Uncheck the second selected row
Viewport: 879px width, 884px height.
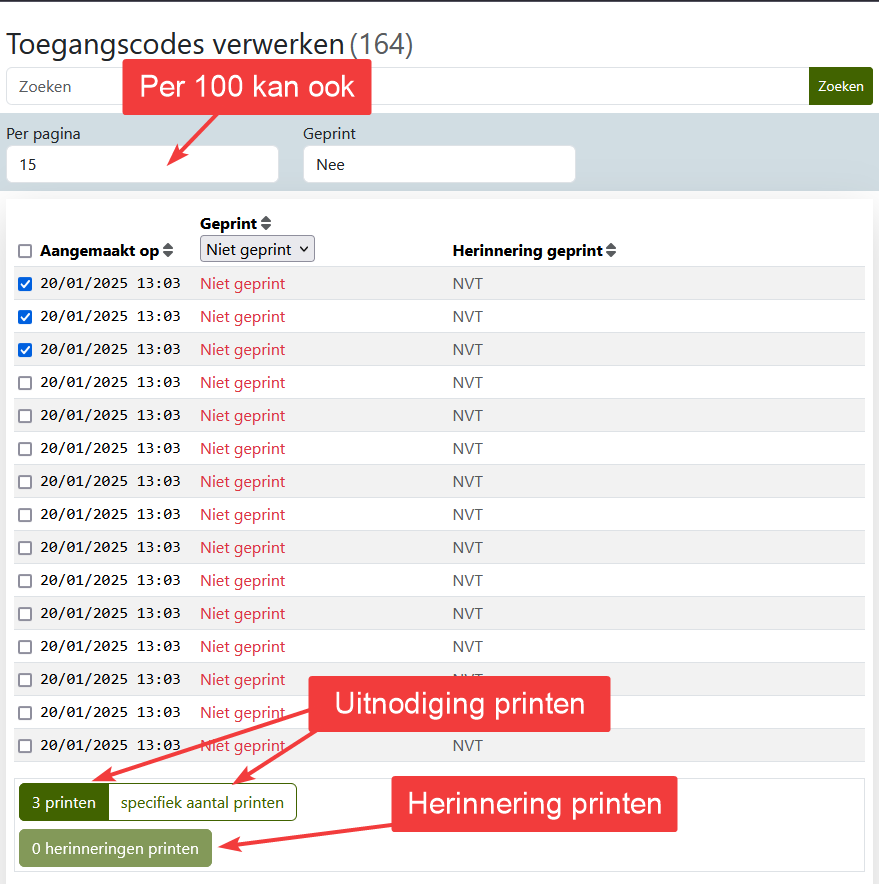pyautogui.click(x=24, y=316)
